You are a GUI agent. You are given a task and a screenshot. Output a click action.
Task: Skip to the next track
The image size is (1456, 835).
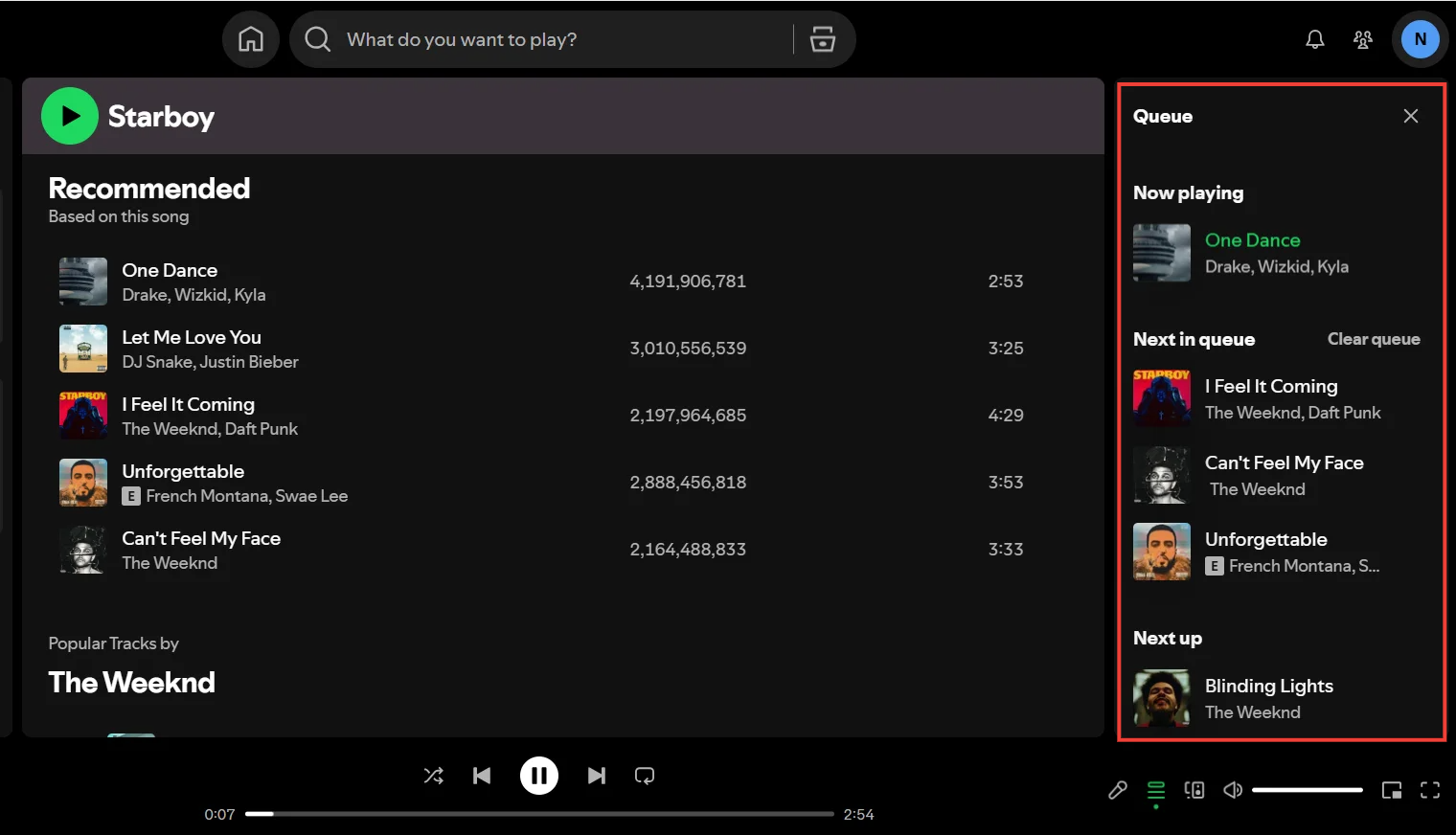click(596, 776)
